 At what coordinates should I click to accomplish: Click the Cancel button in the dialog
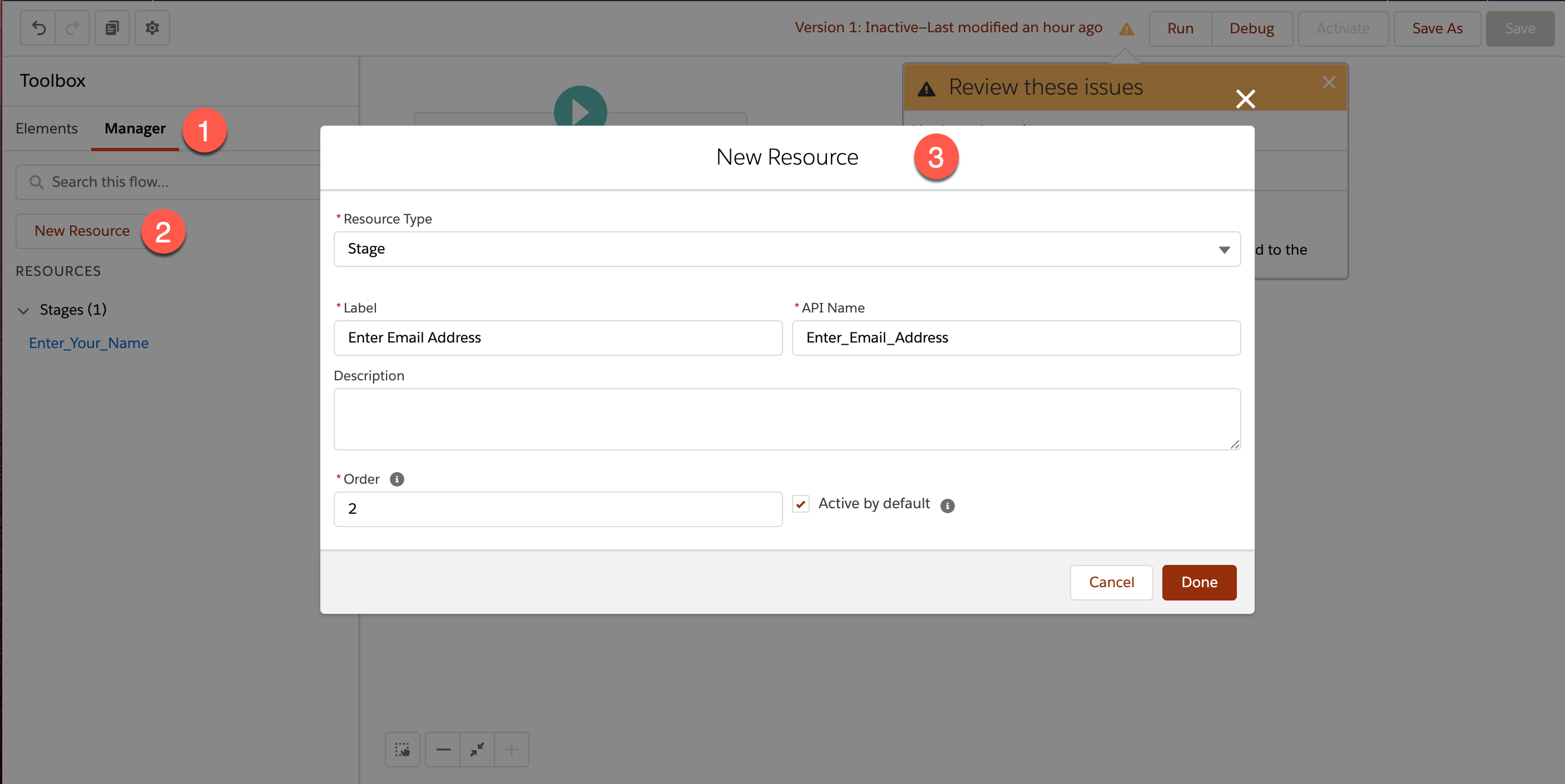(1111, 582)
